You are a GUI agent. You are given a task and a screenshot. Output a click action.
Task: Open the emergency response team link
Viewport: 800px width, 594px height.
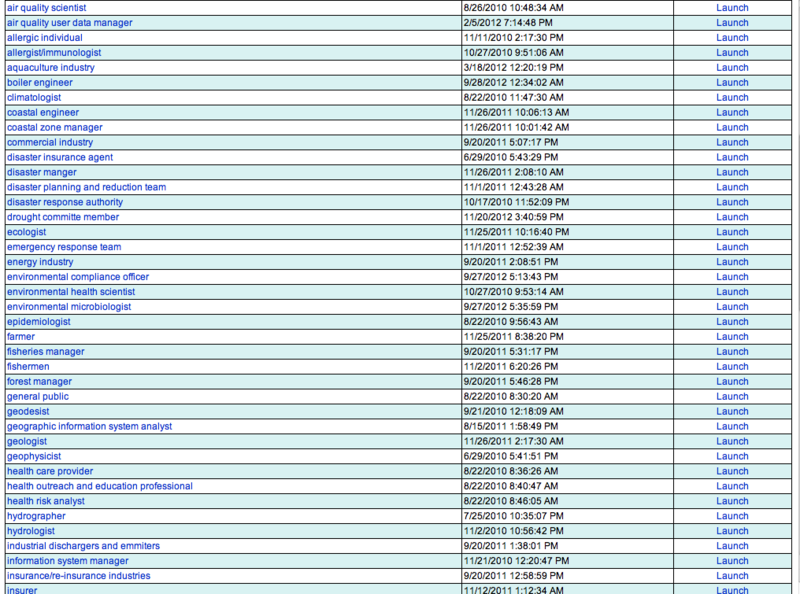click(64, 247)
